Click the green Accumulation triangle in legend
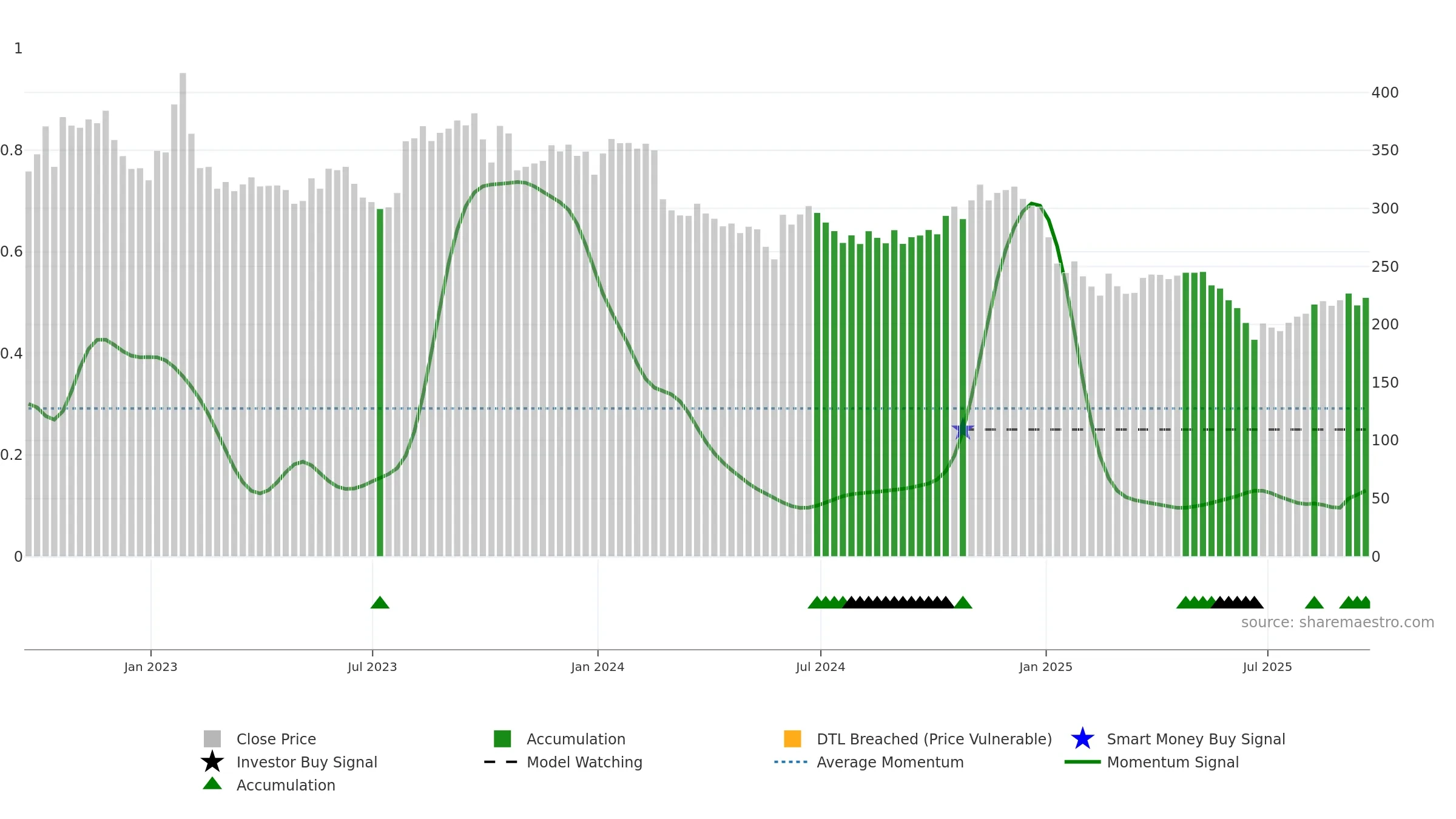Screen dimensions: 1456x819 pyautogui.click(x=212, y=784)
